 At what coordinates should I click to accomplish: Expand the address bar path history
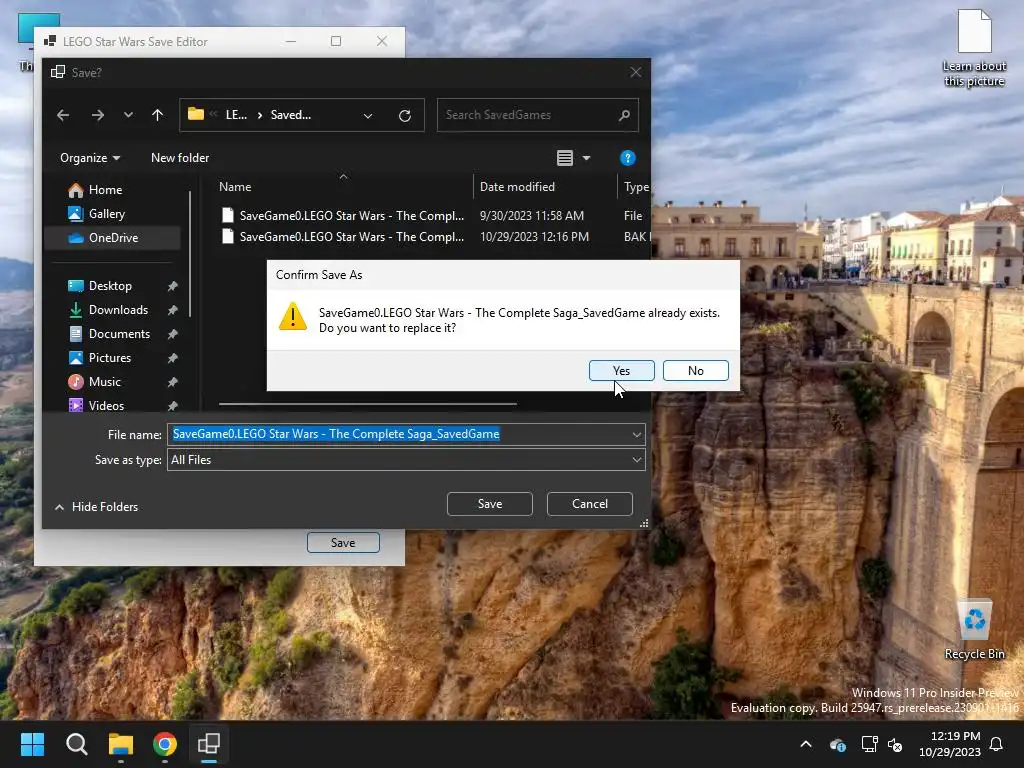point(368,116)
